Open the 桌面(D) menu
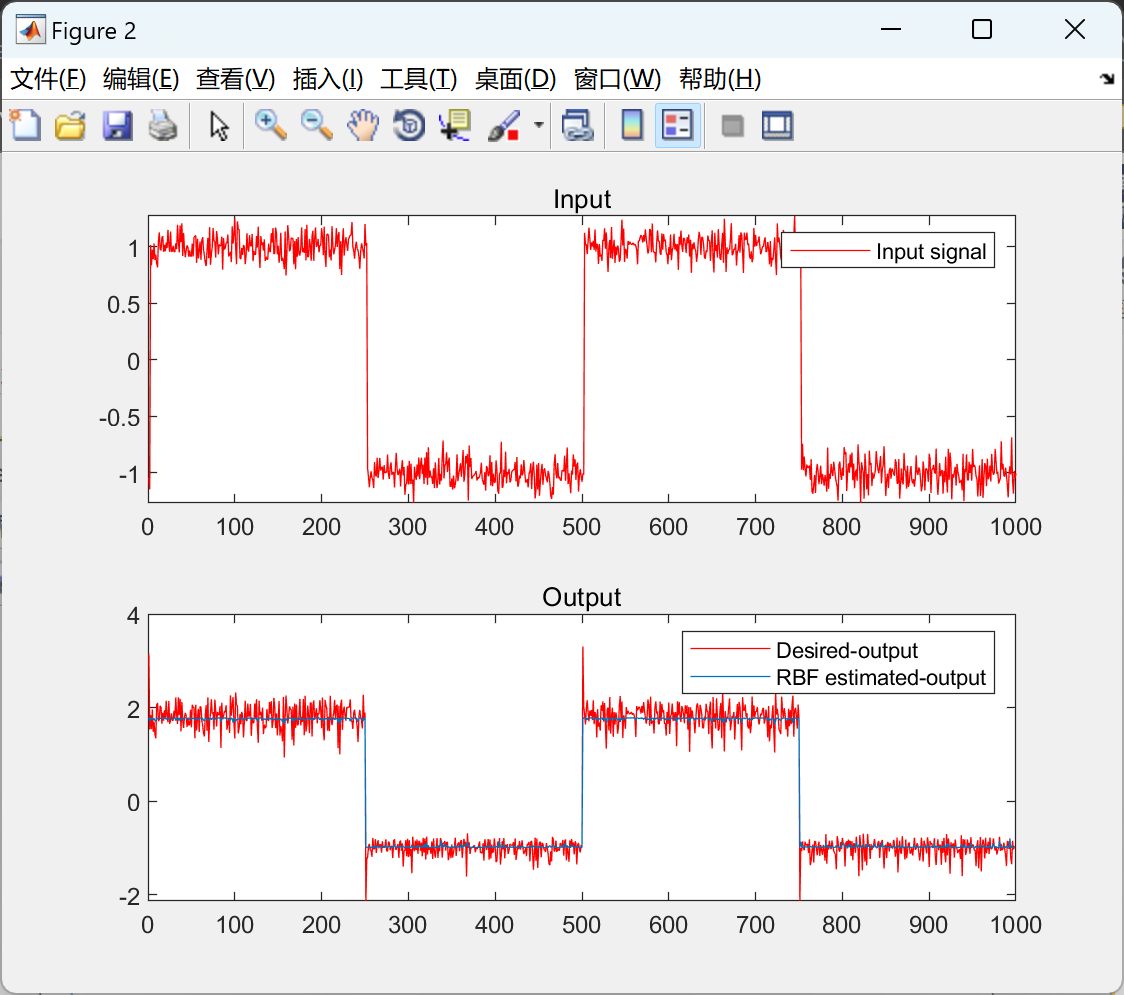Image resolution: width=1124 pixels, height=995 pixels. pyautogui.click(x=515, y=79)
